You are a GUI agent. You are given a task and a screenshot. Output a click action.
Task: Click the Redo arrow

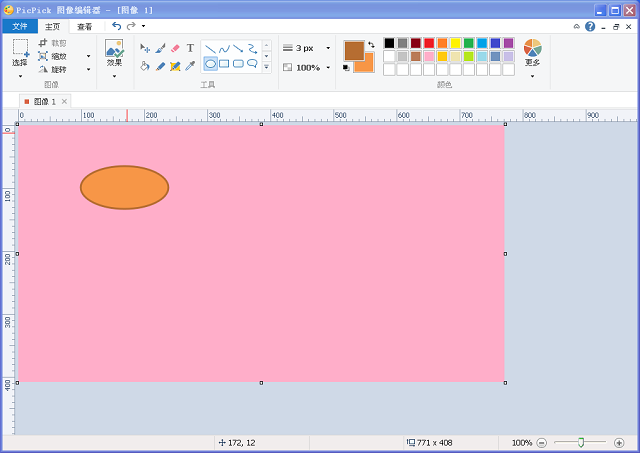click(x=131, y=26)
